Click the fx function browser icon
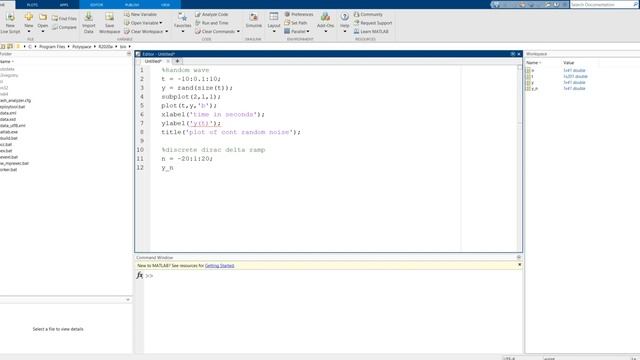The height and width of the screenshot is (360, 640). (x=140, y=276)
